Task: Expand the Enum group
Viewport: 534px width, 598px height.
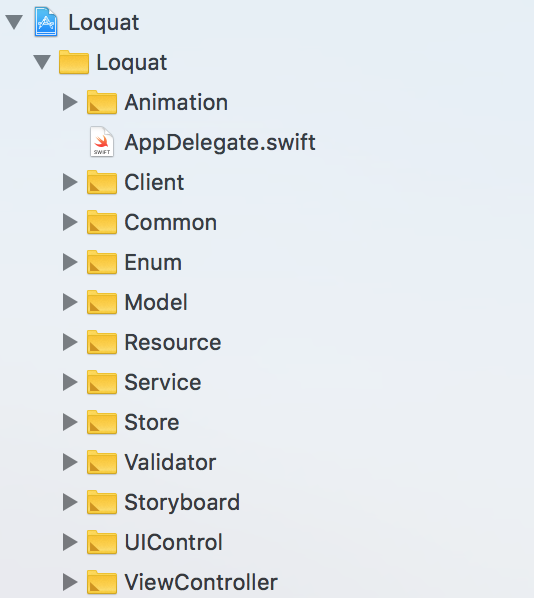Action: coord(70,262)
